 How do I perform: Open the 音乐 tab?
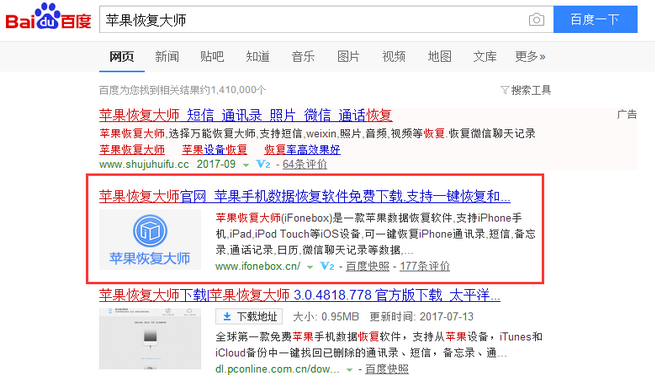[303, 56]
